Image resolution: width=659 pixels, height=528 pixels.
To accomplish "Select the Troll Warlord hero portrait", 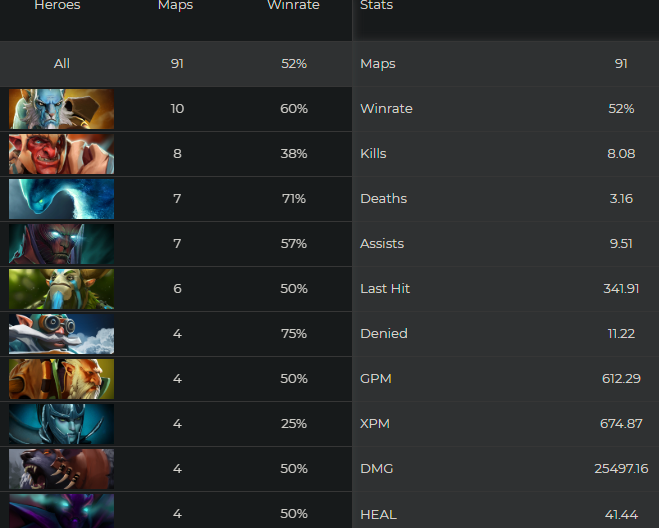I will [x=61, y=154].
